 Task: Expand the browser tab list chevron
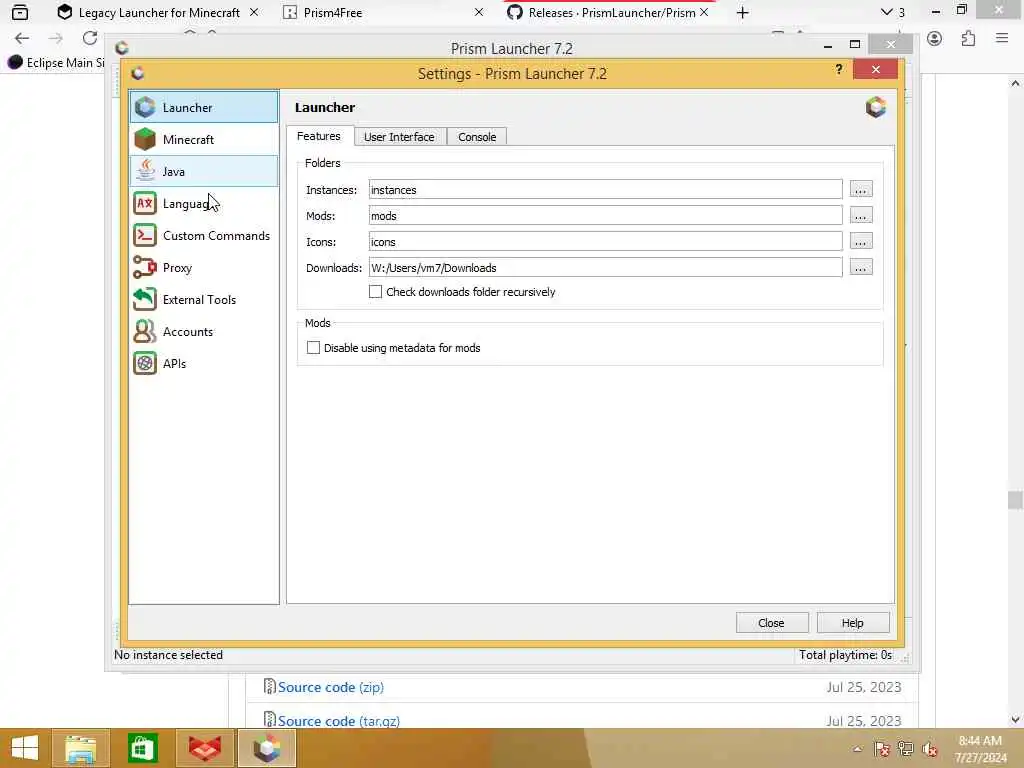(886, 12)
